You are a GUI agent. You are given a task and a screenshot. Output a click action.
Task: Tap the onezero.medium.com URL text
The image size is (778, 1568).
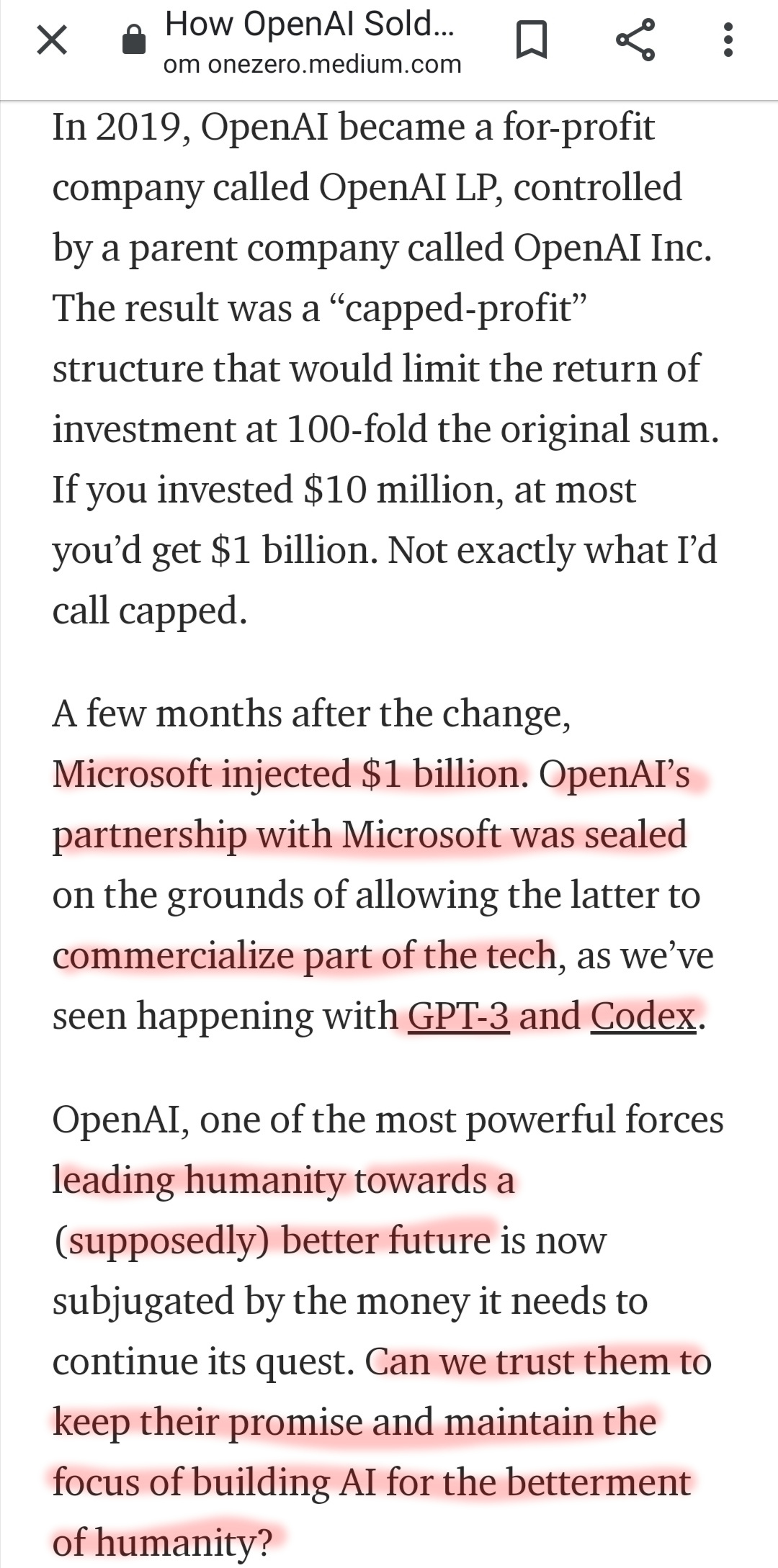tap(312, 65)
